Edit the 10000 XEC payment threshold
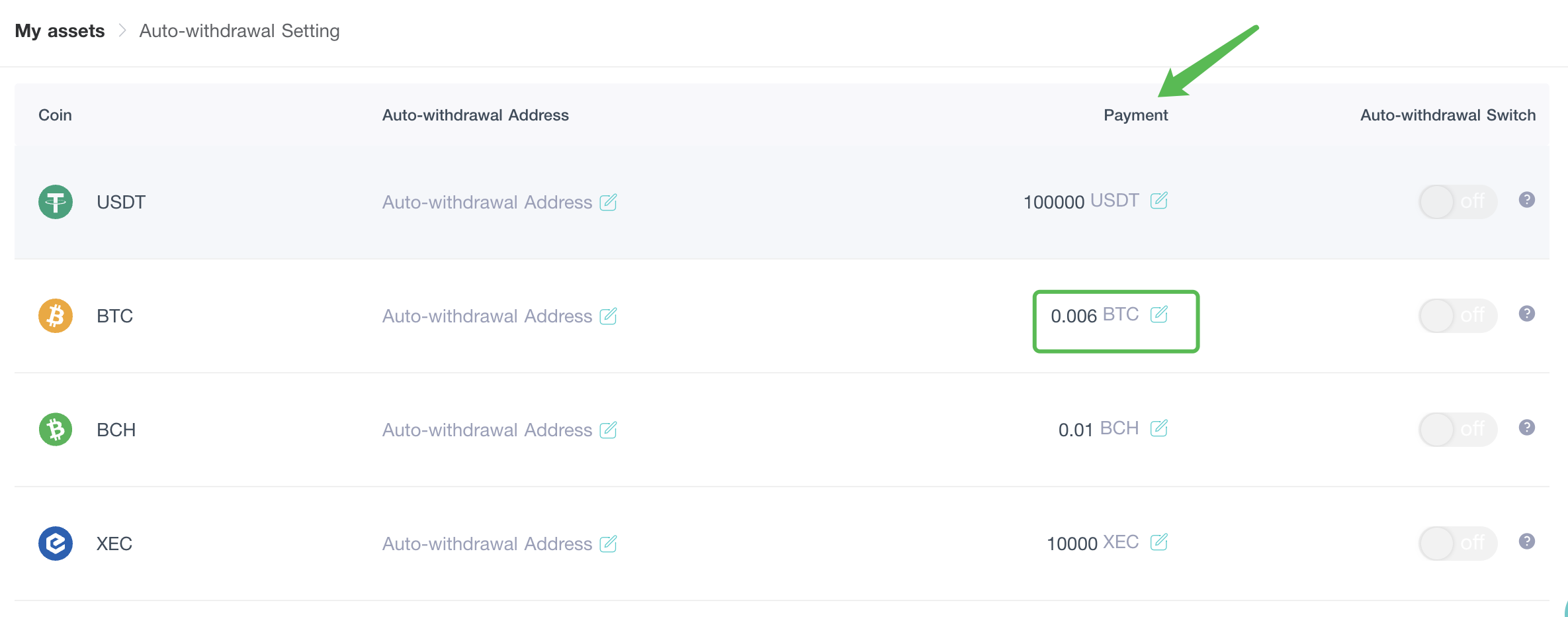This screenshot has width=1568, height=617. pyautogui.click(x=1159, y=542)
